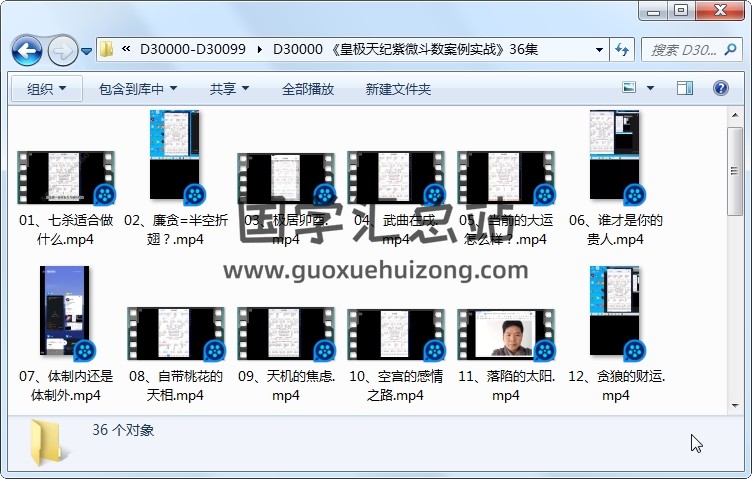Change view with the views icon
Image resolution: width=752 pixels, height=479 pixels.
click(x=629, y=88)
